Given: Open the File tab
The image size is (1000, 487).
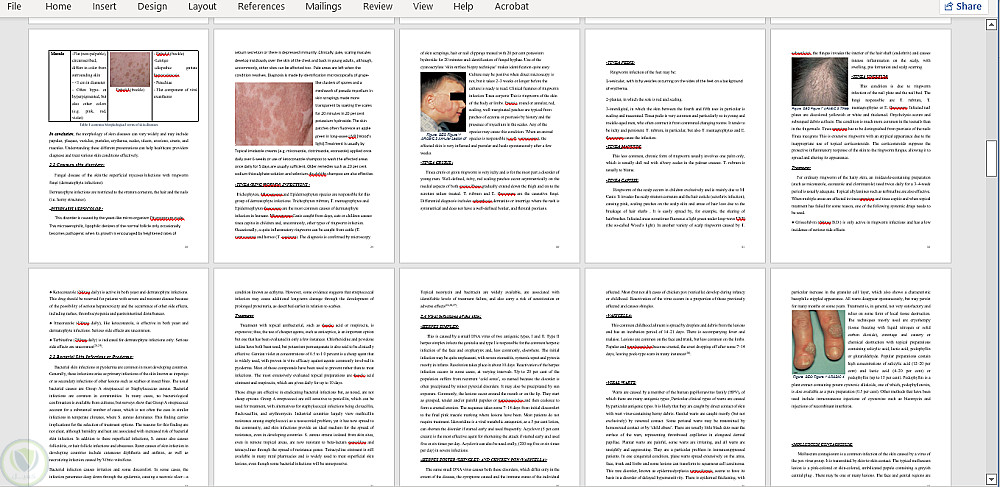Looking at the screenshot, I should point(14,6).
